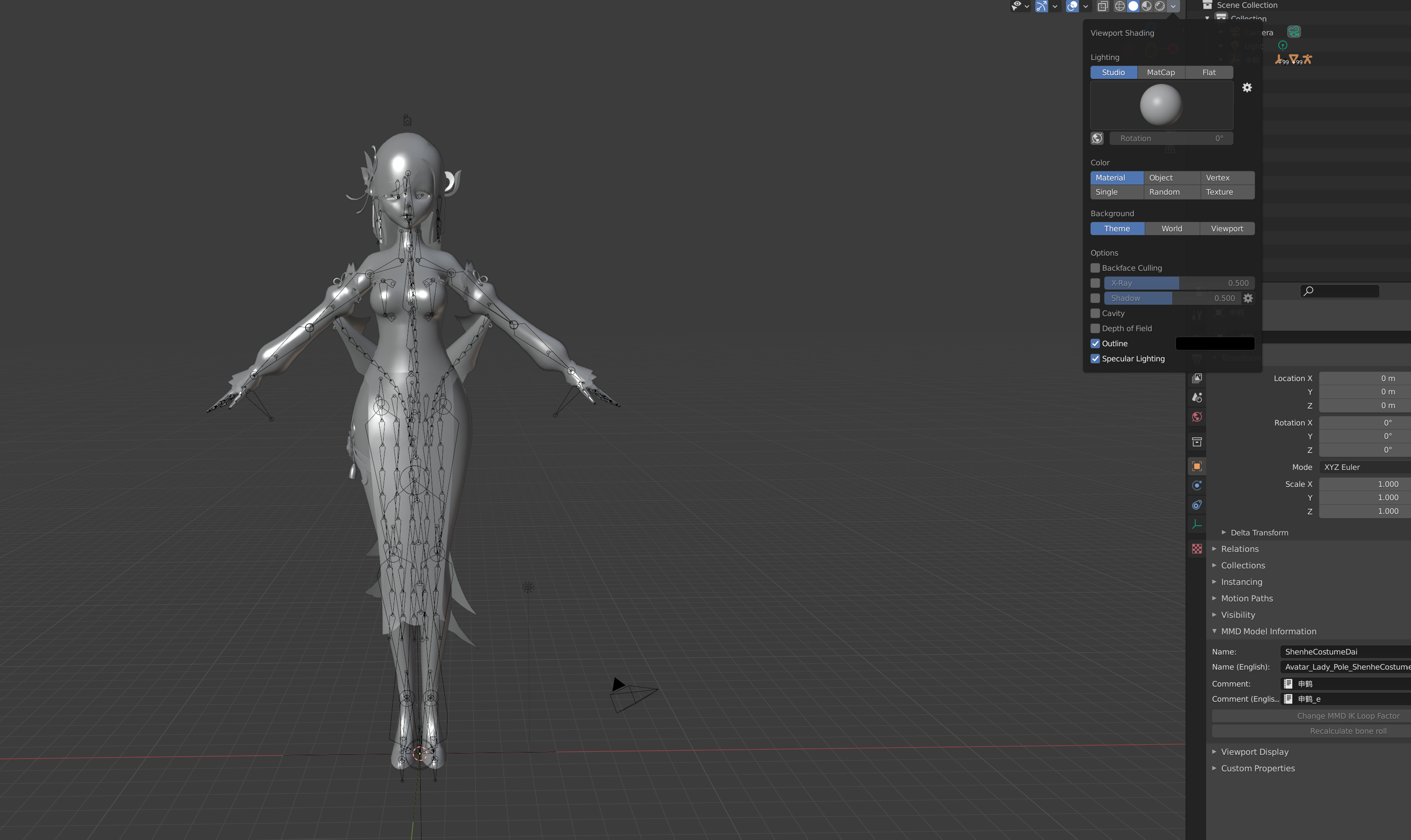Screen dimensions: 1411x840
Task: Open Texture properties tab
Action: pyautogui.click(x=1197, y=549)
